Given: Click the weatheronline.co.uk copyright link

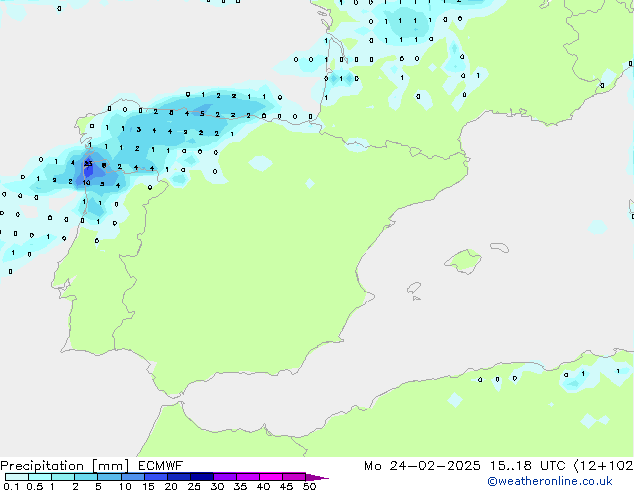Looking at the screenshot, I should [550, 481].
